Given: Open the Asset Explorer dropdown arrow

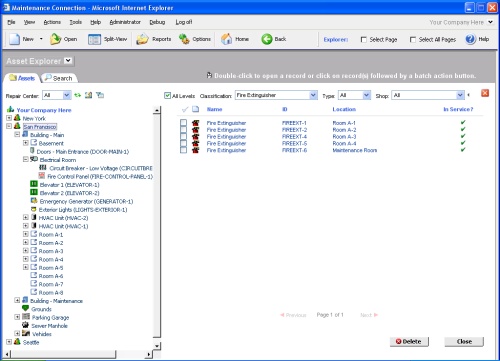Looking at the screenshot, I should pyautogui.click(x=68, y=61).
